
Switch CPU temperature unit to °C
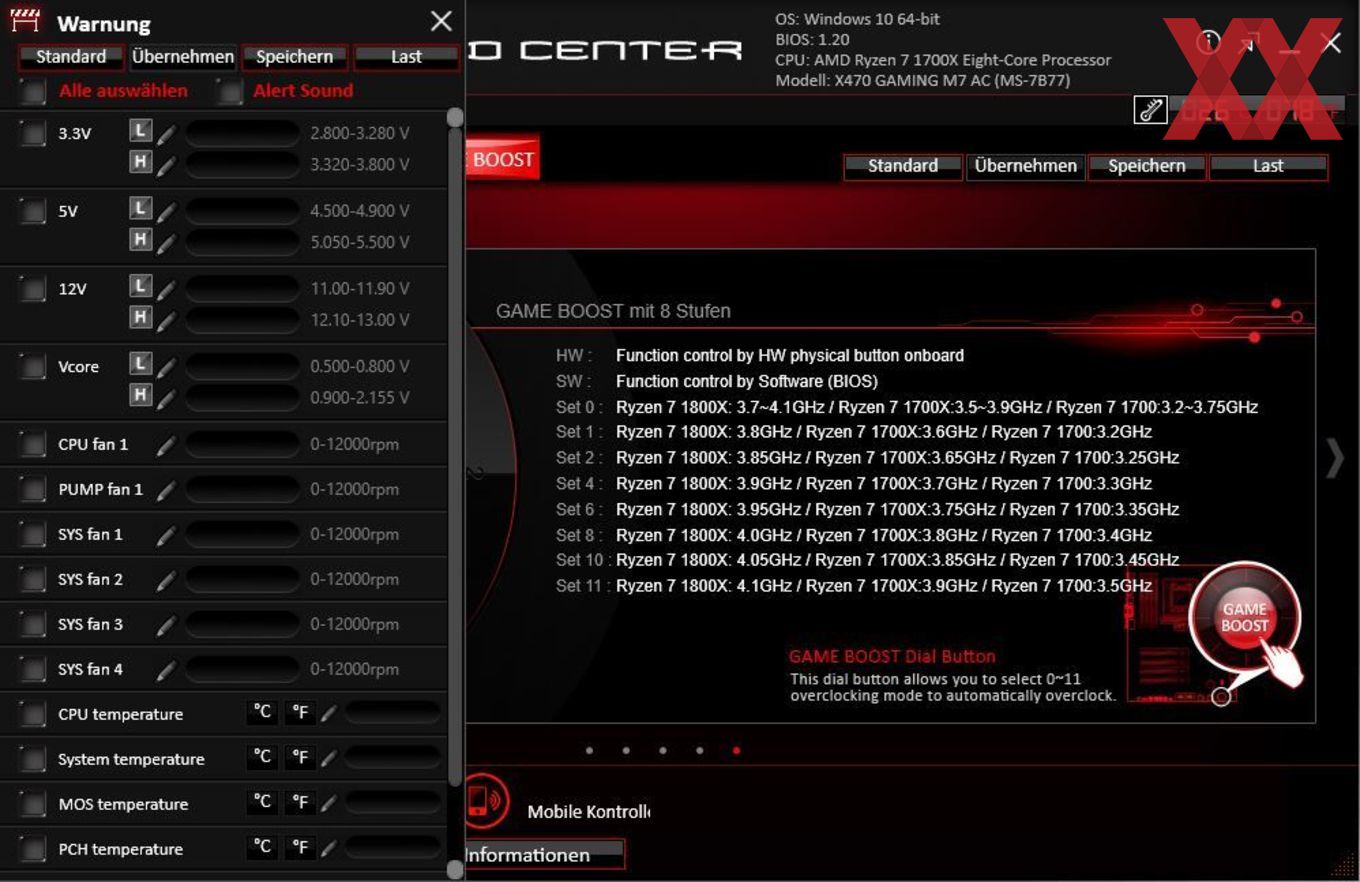pyautogui.click(x=262, y=712)
